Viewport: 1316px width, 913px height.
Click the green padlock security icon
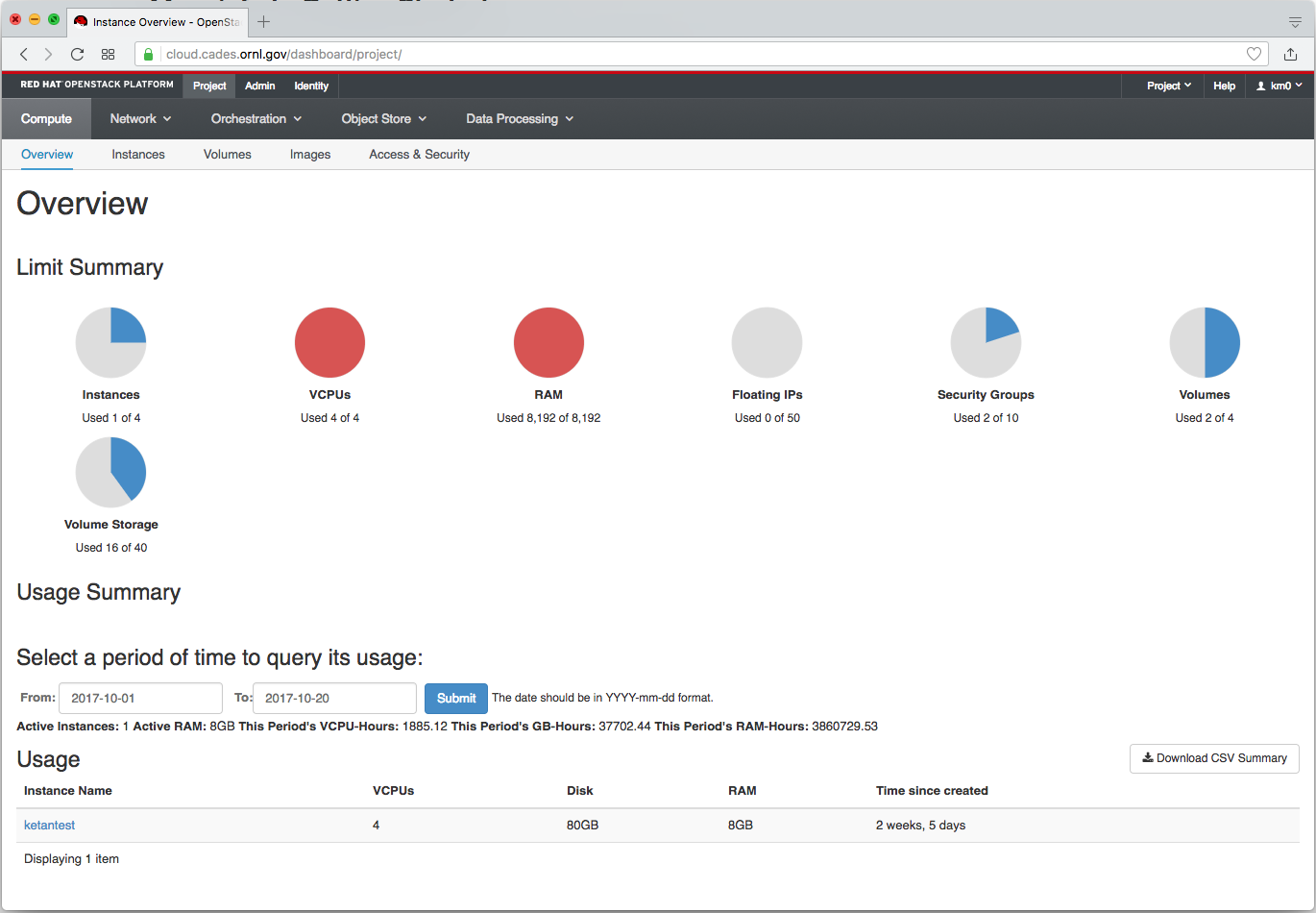pyautogui.click(x=150, y=55)
